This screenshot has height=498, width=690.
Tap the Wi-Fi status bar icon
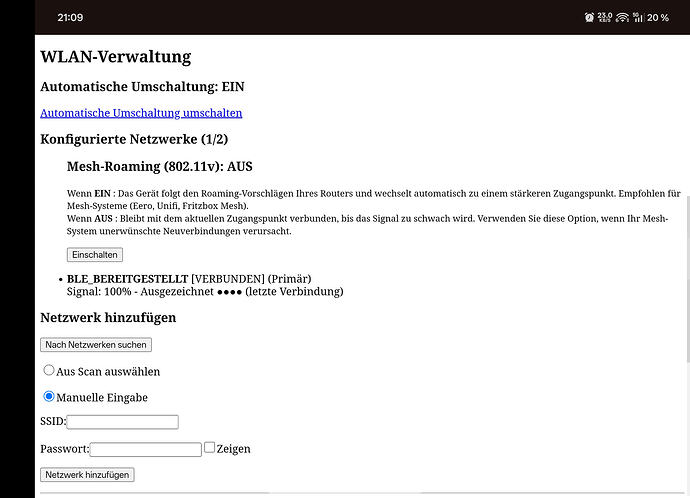click(x=622, y=17)
